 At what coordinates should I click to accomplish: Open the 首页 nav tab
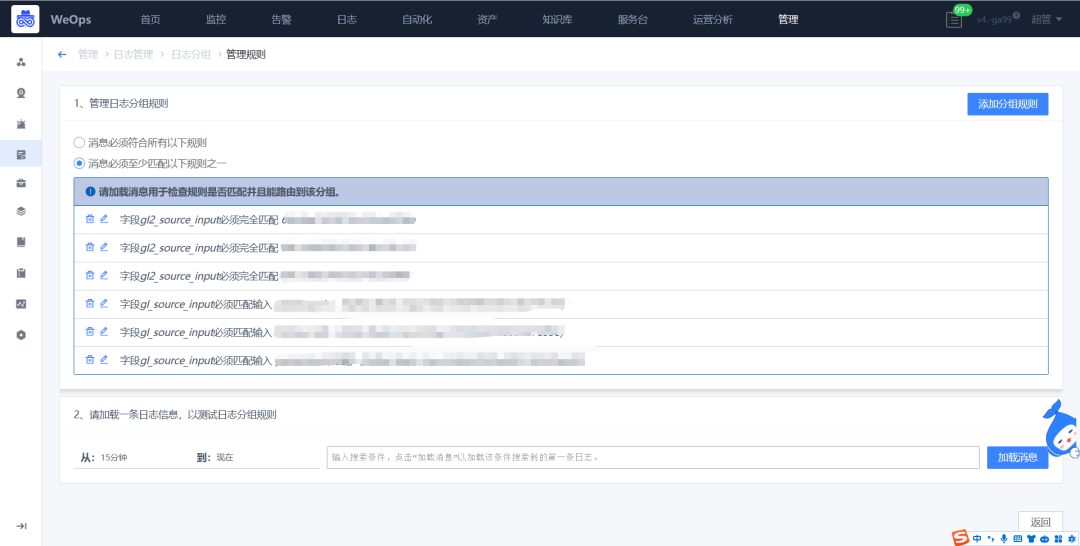tap(150, 20)
